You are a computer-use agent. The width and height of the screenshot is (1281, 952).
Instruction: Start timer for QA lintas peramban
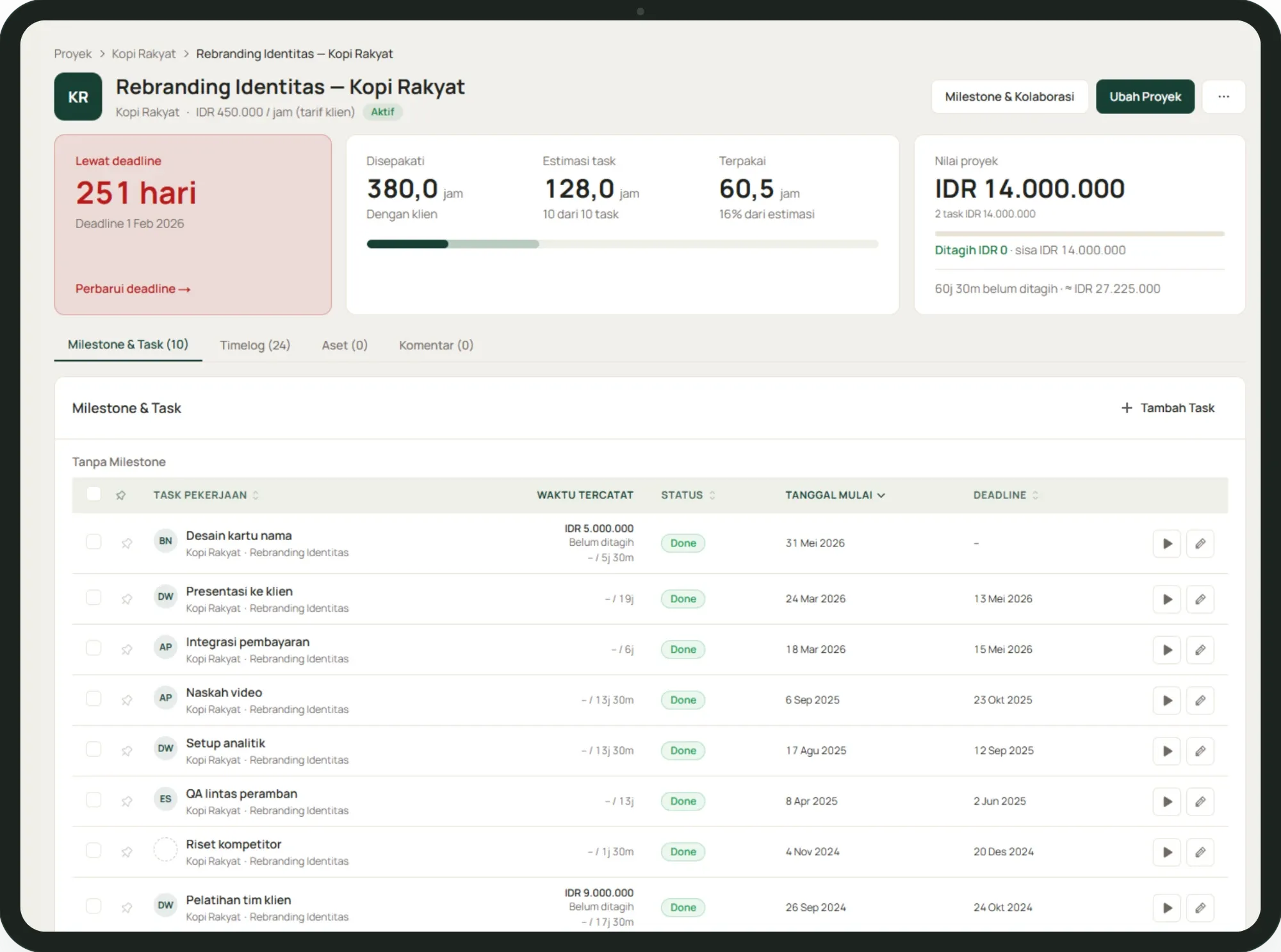click(1167, 801)
